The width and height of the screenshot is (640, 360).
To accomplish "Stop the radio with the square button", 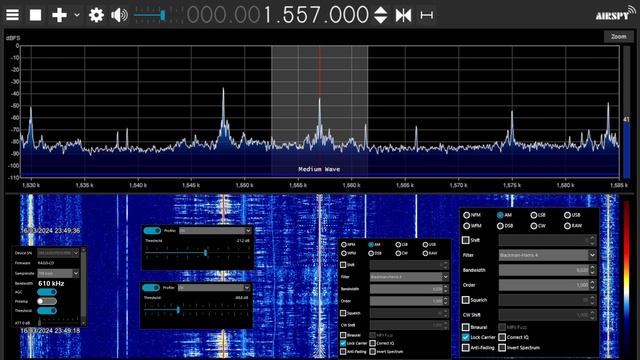I will point(36,15).
